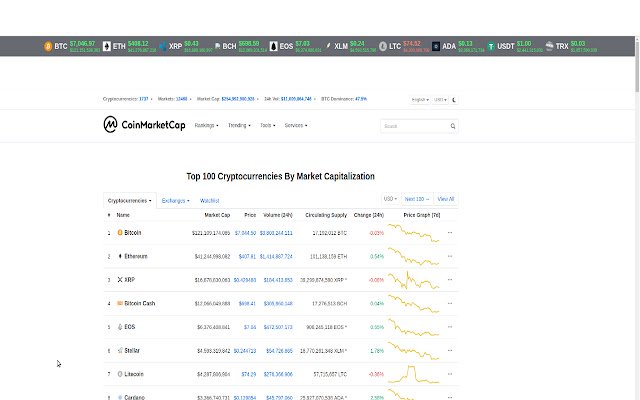Screen dimensions: 640x400
Task: Click the BTC ticker coin icon
Action: [48, 46]
